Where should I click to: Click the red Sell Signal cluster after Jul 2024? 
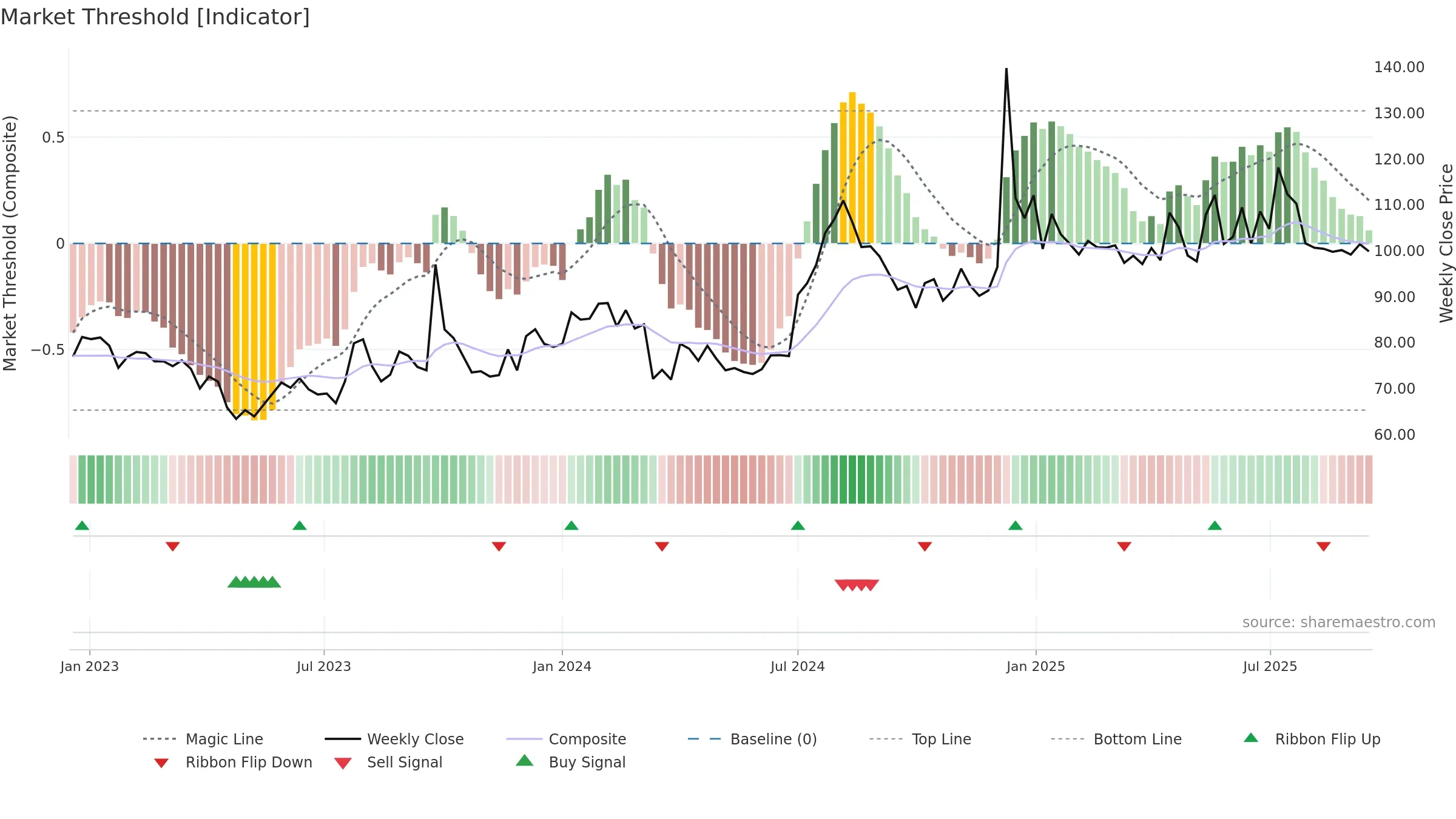[x=857, y=585]
